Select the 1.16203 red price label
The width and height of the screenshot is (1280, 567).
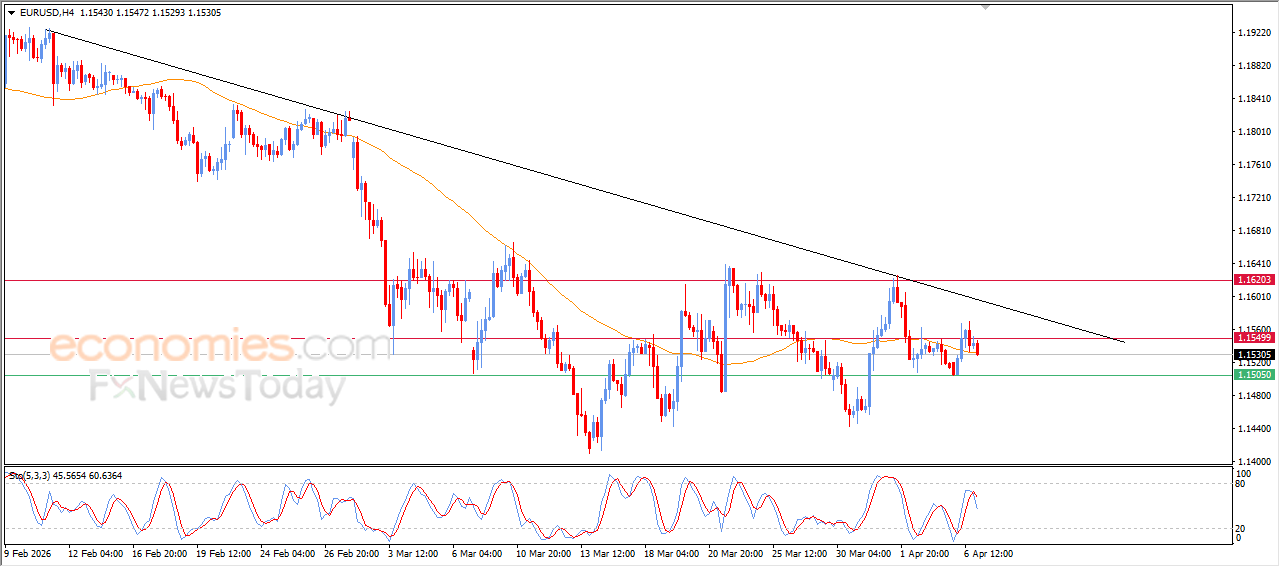(1253, 280)
